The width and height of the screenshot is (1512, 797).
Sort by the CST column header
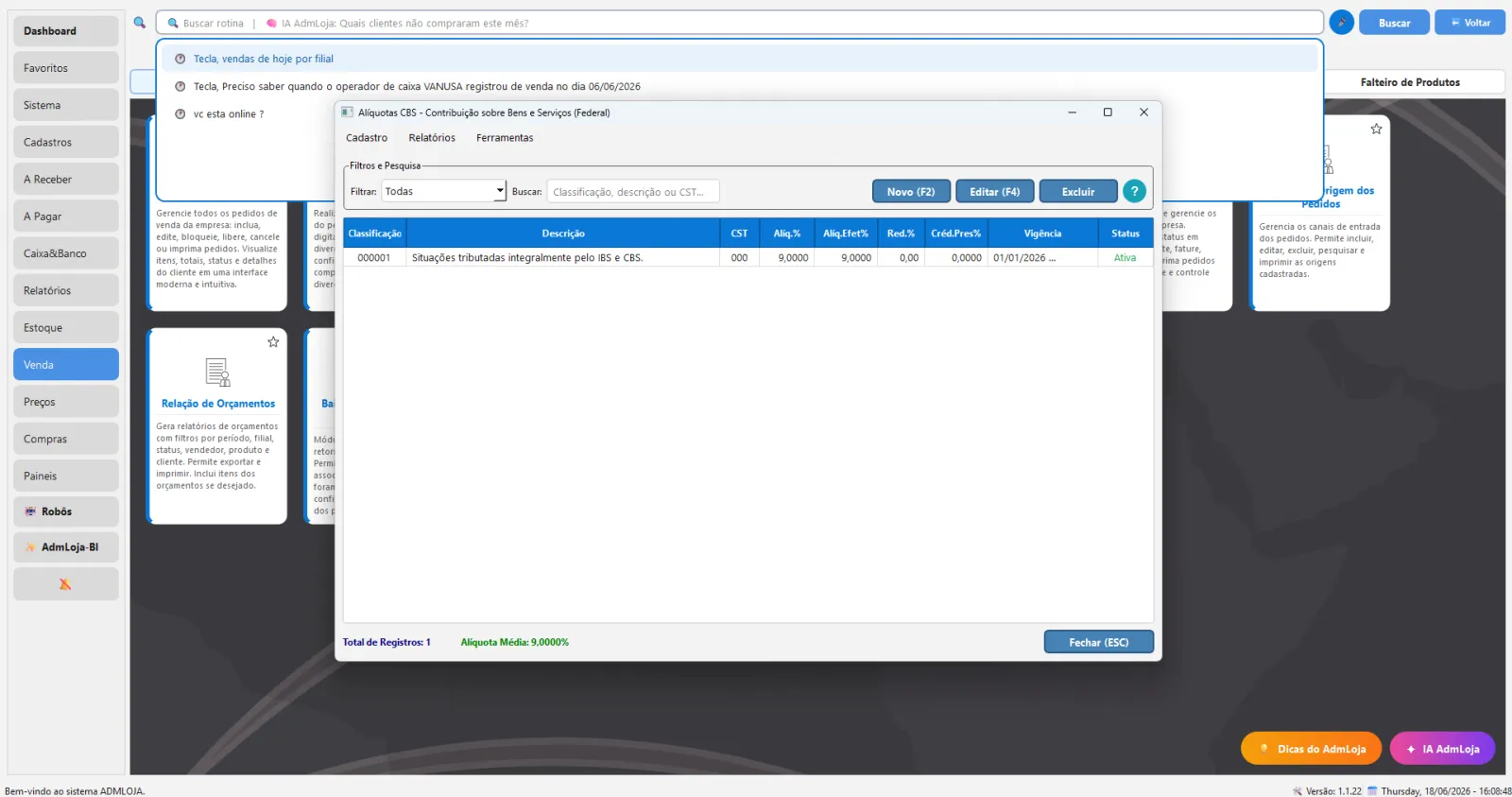[x=739, y=234]
